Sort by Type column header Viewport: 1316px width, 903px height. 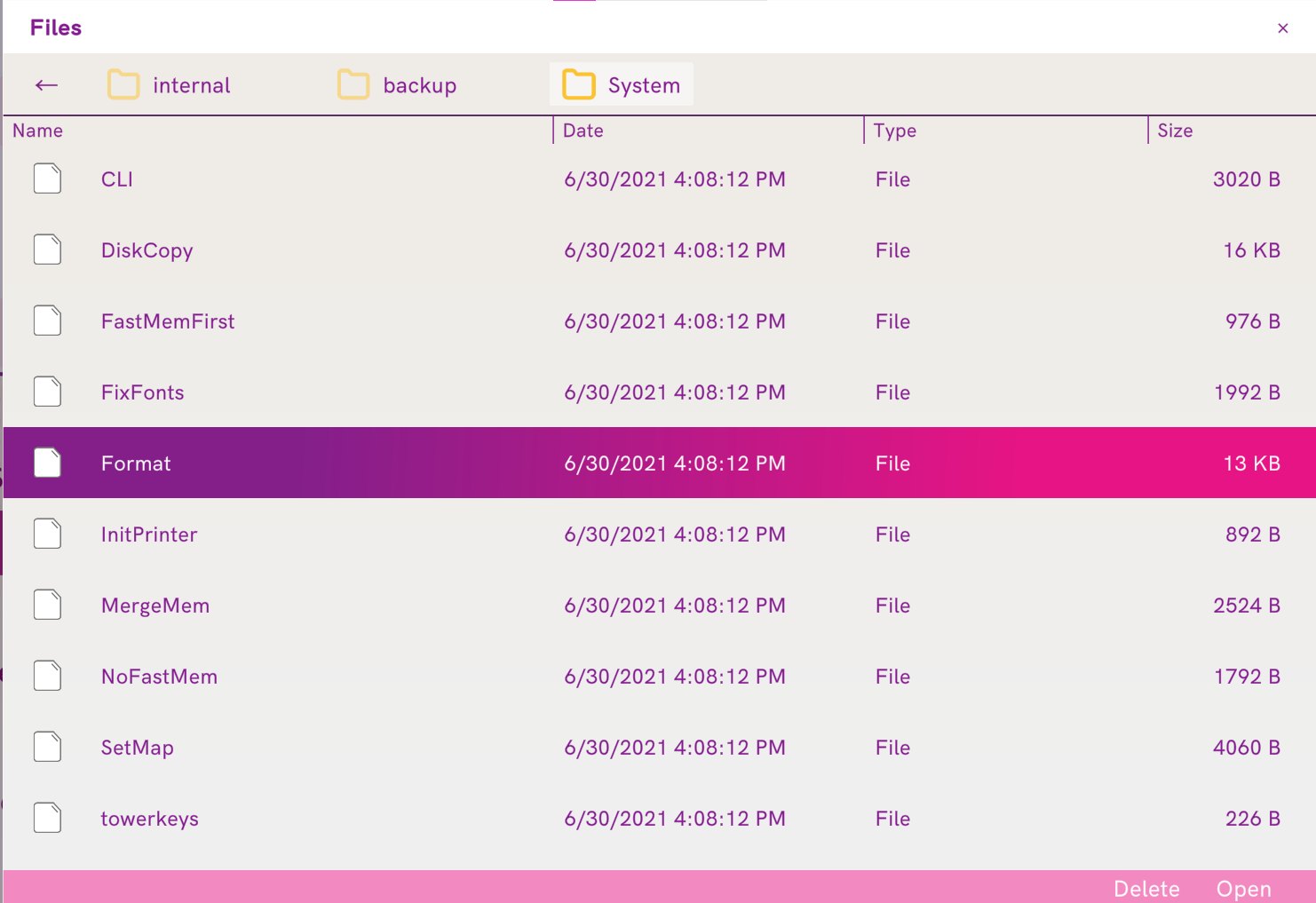point(895,131)
